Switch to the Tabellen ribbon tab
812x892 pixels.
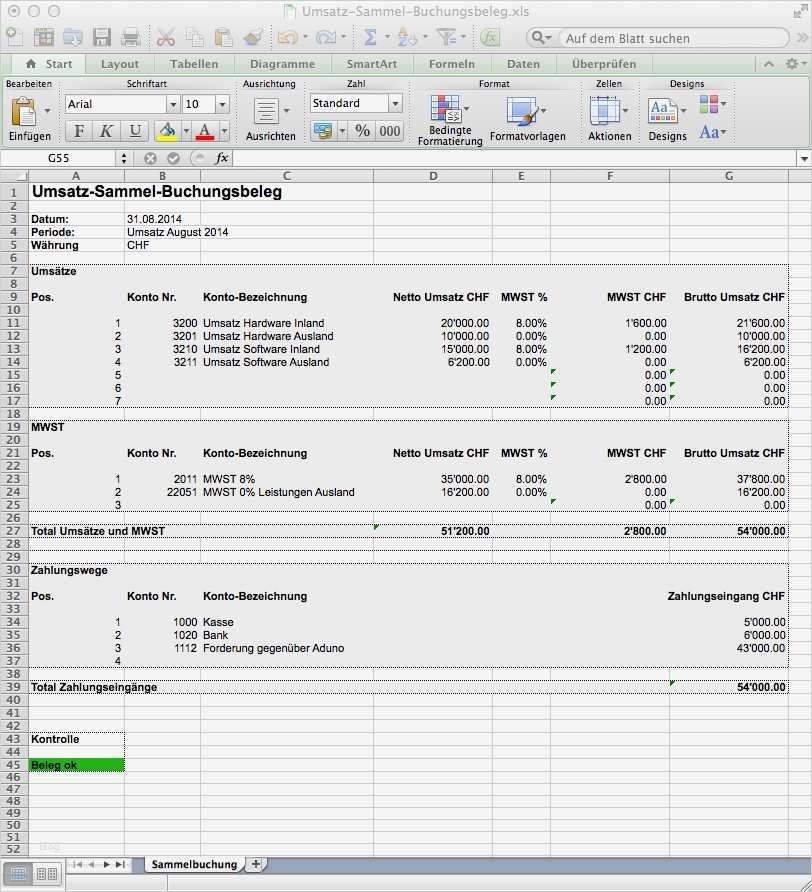click(x=194, y=64)
